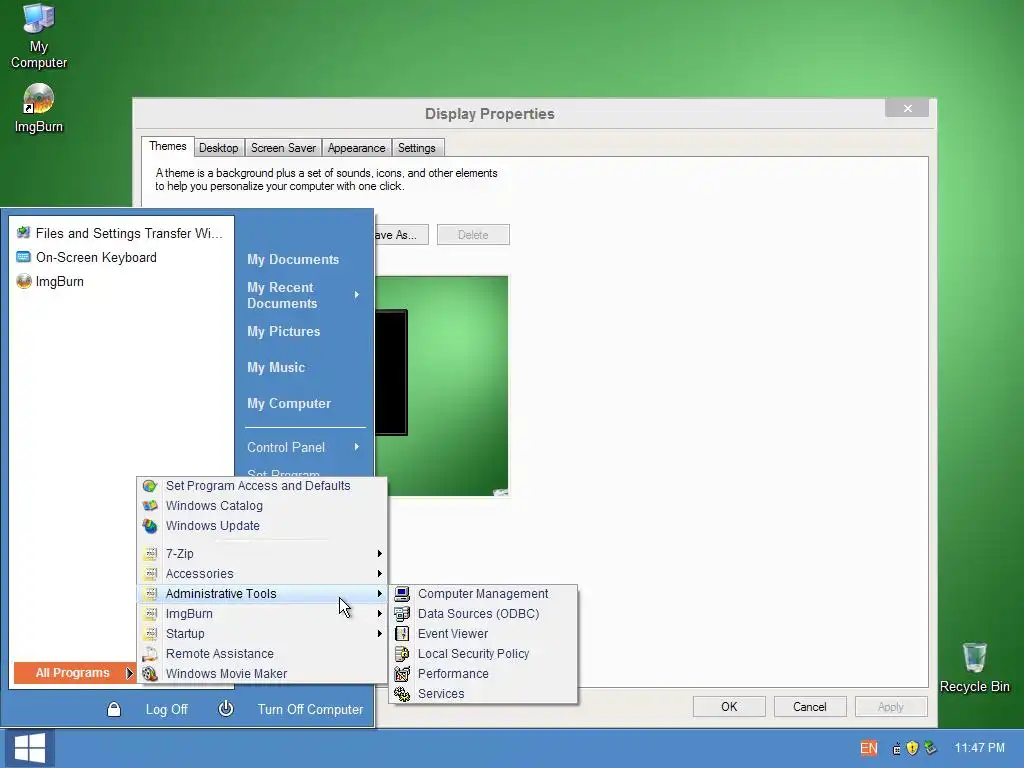This screenshot has height=768, width=1024.
Task: Open My Computer from Start menu
Action: tap(289, 404)
